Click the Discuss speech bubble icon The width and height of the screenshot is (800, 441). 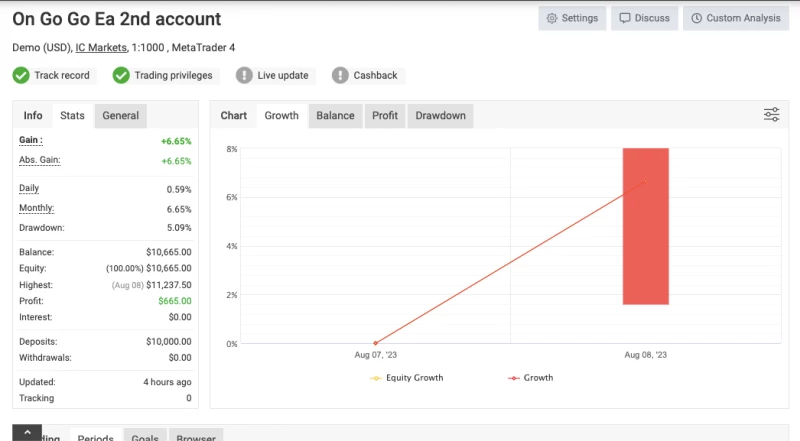click(625, 18)
